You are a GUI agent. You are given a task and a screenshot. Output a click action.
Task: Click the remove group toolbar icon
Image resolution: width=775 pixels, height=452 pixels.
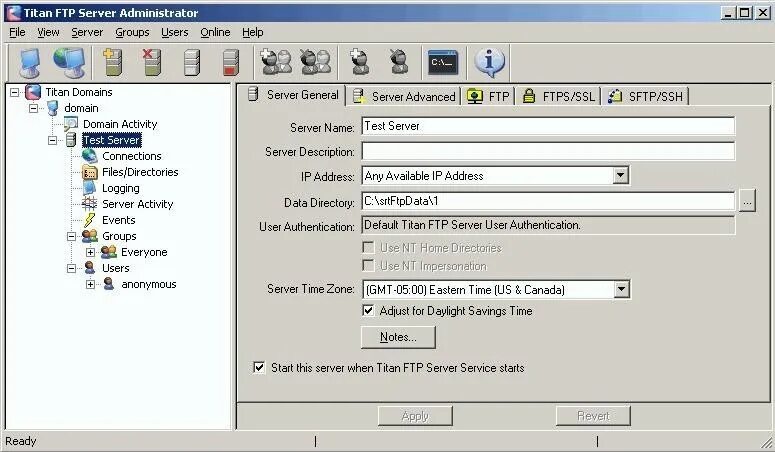click(x=315, y=62)
